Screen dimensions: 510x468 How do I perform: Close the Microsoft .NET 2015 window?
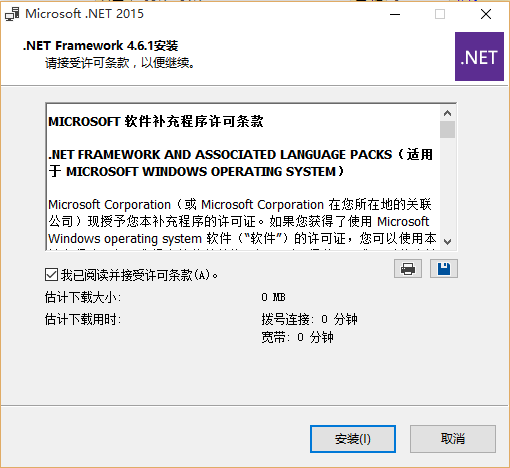pos(486,14)
